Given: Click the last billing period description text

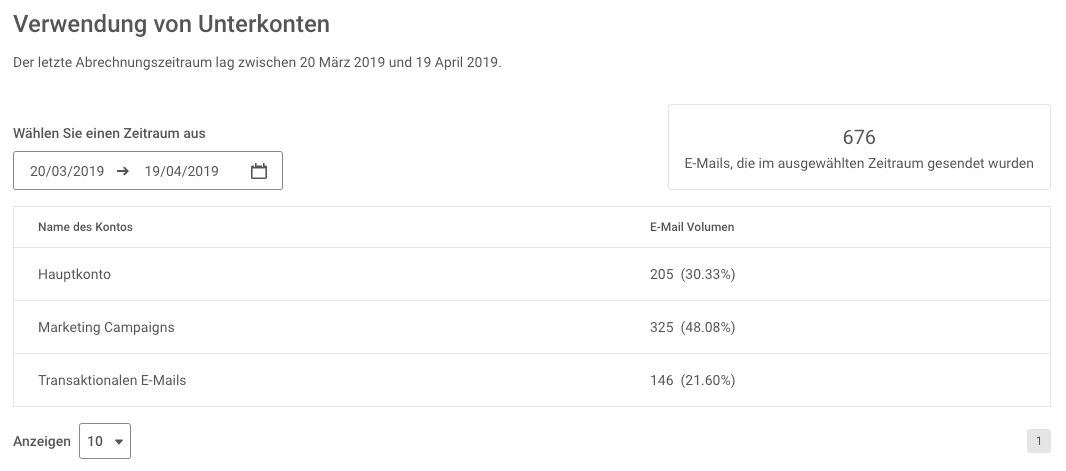Looking at the screenshot, I should 257,63.
